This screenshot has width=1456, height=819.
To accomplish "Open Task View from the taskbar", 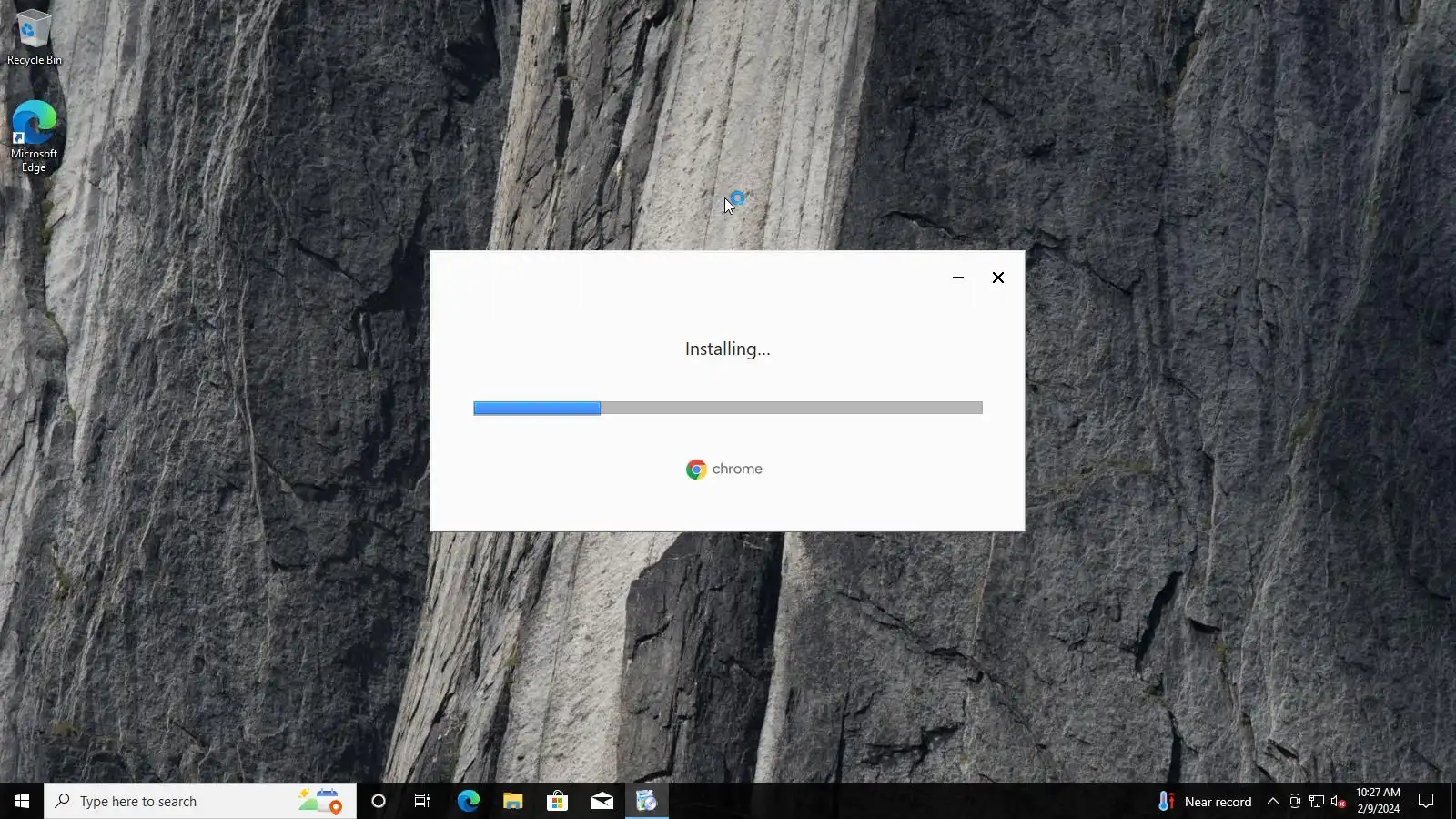I will coord(422,801).
